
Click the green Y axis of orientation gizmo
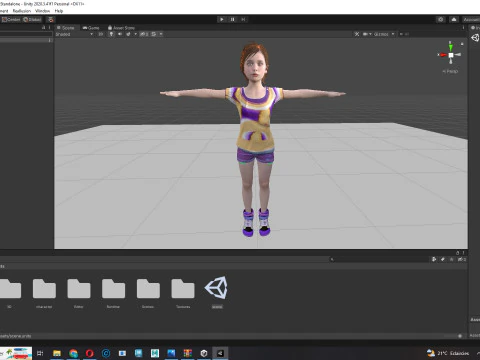(x=451, y=47)
